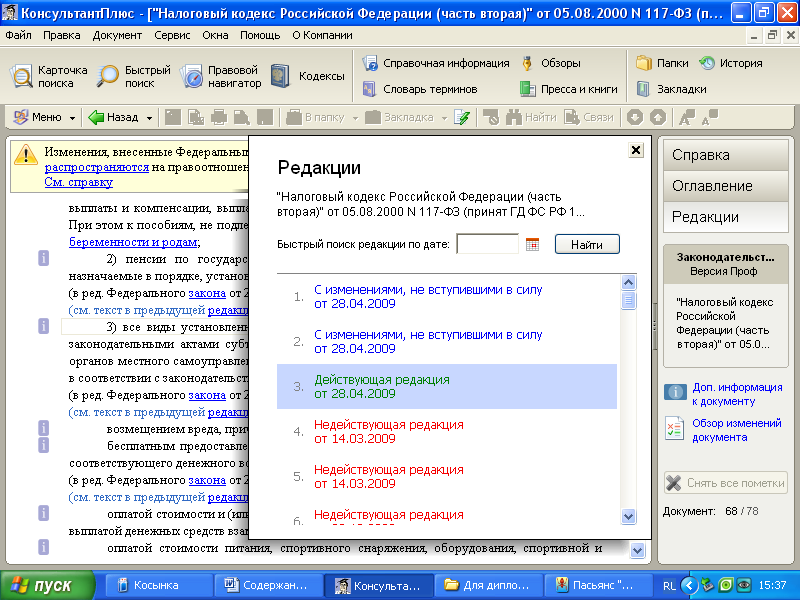Expand the Закладка dropdown arrow
Viewport: 800px width, 600px height.
click(444, 118)
